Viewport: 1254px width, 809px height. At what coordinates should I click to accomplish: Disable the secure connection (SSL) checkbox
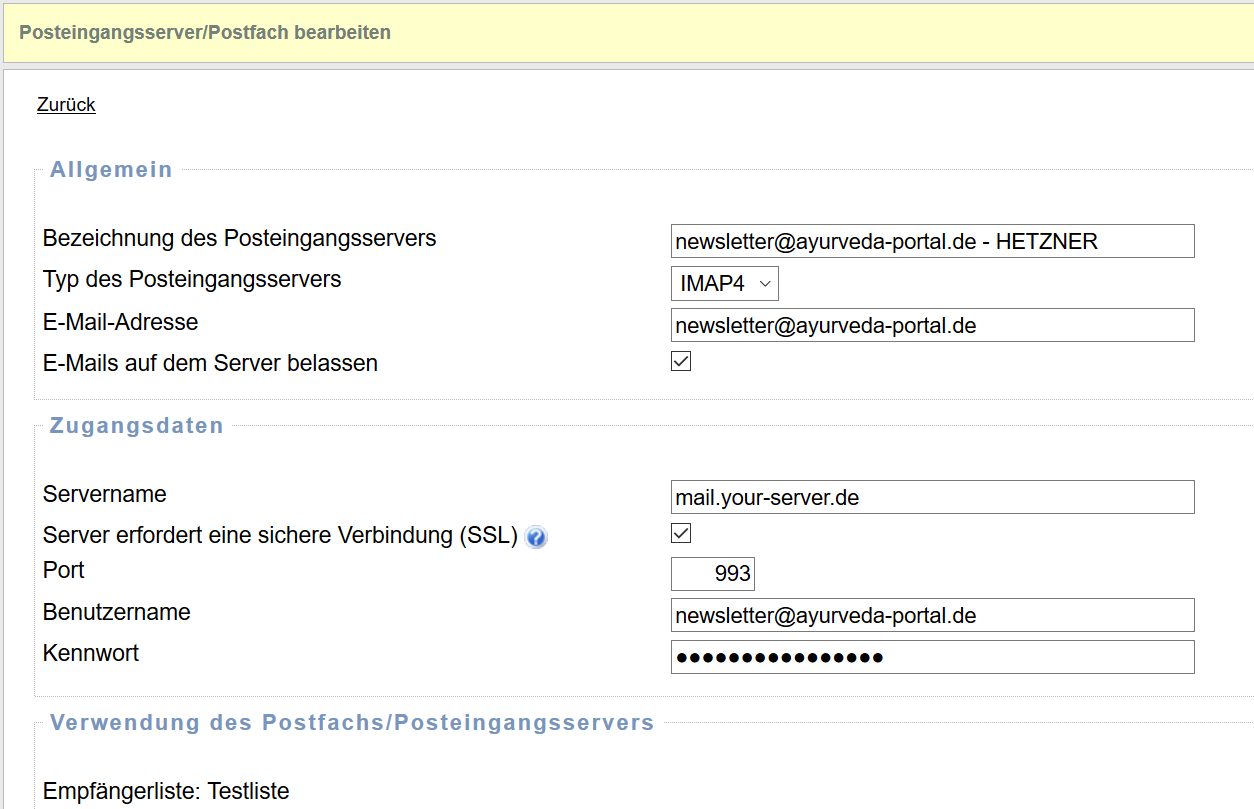681,533
